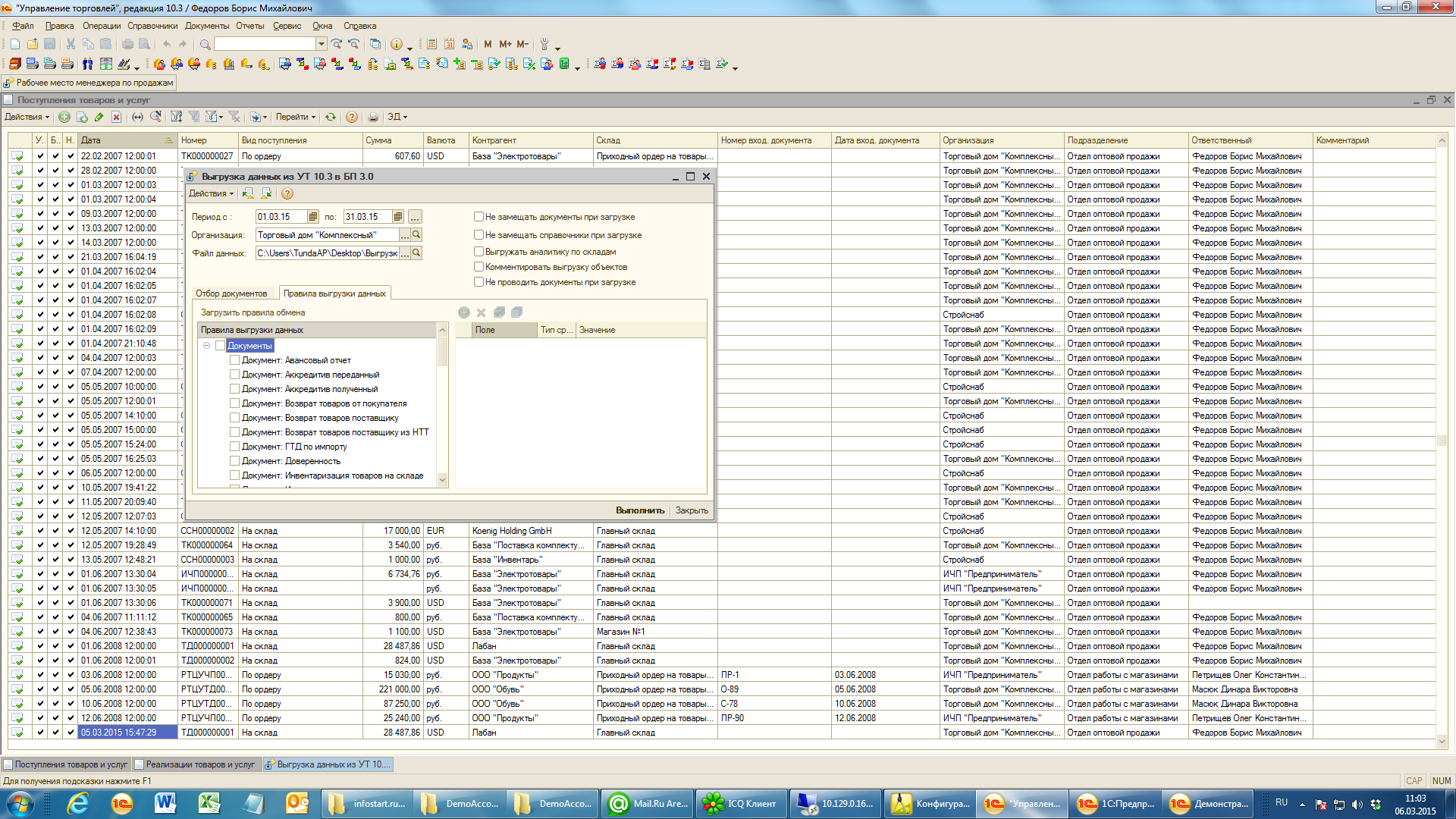Open Действия dropdown in export dialog

211,193
